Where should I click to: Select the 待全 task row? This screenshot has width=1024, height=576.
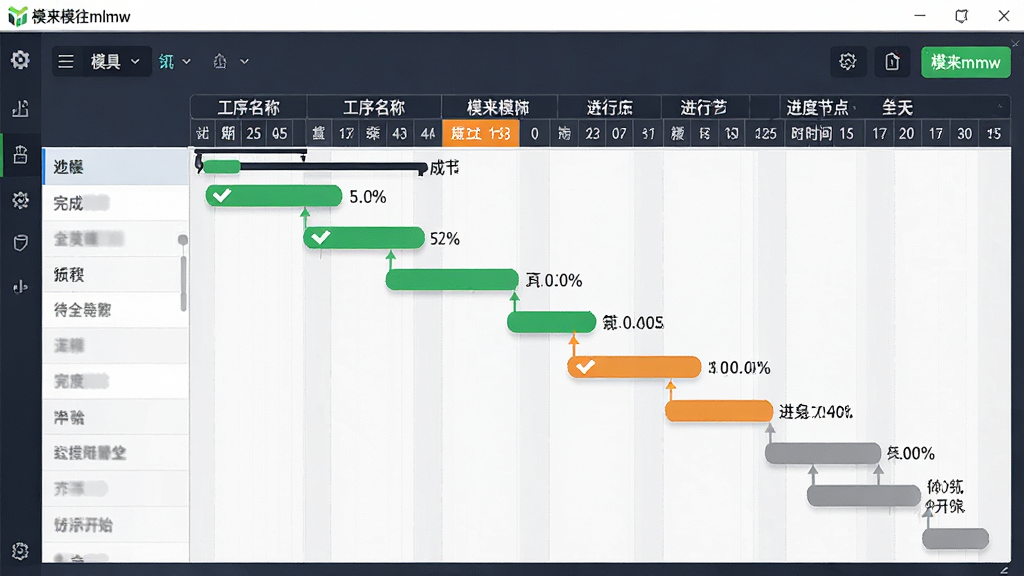[x=116, y=310]
